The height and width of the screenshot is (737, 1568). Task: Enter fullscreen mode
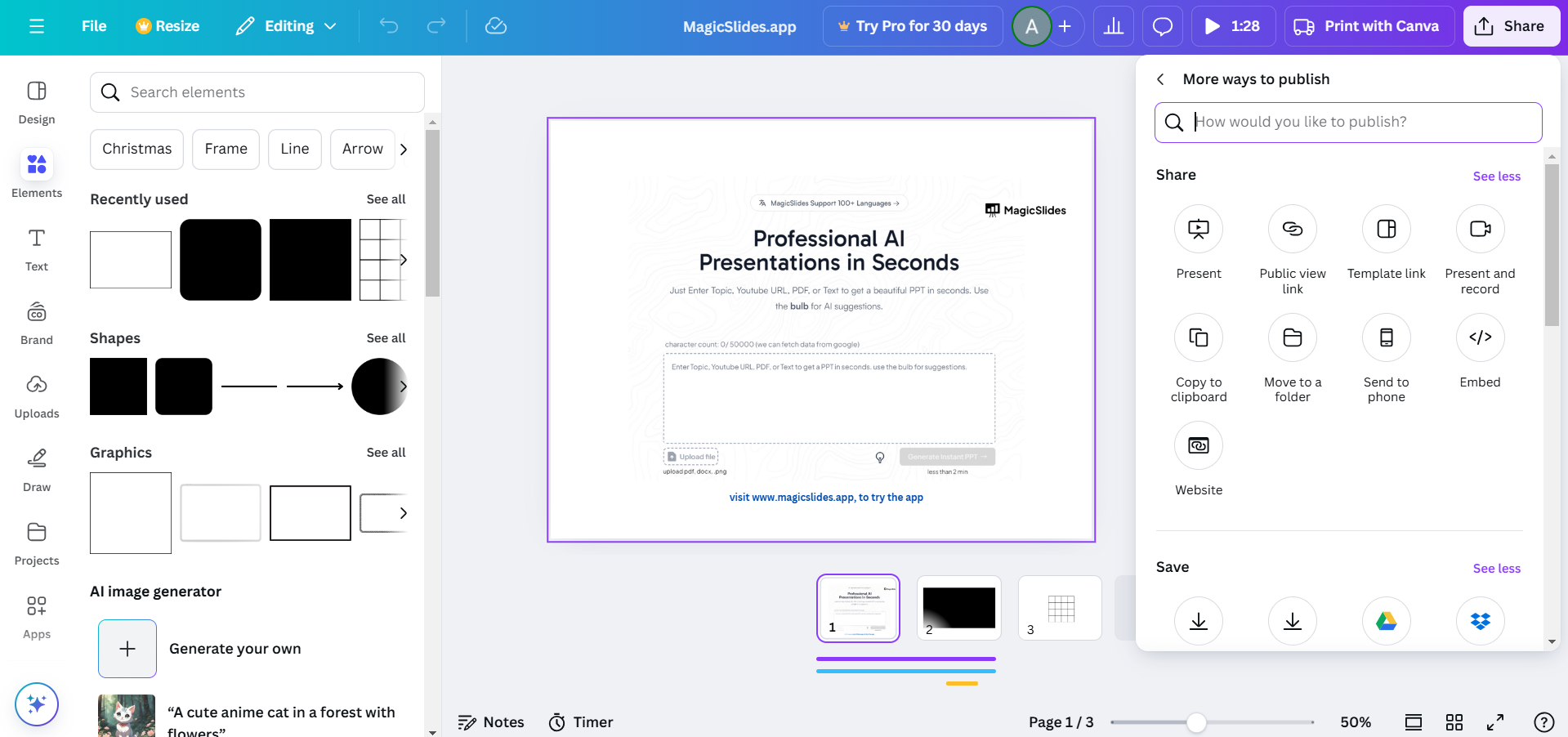1495,722
